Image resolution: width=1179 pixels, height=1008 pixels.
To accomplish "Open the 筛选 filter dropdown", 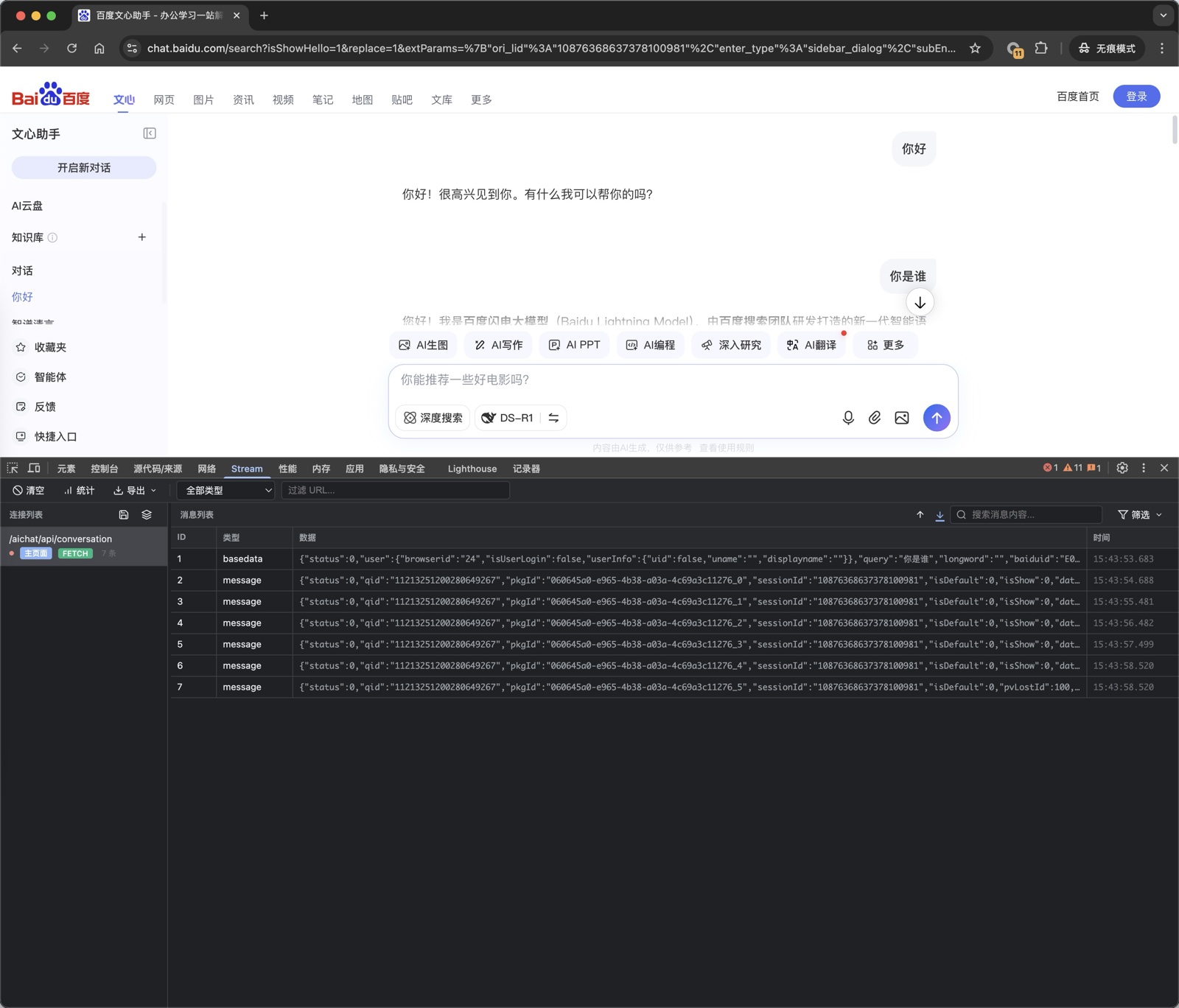I will (x=1140, y=515).
